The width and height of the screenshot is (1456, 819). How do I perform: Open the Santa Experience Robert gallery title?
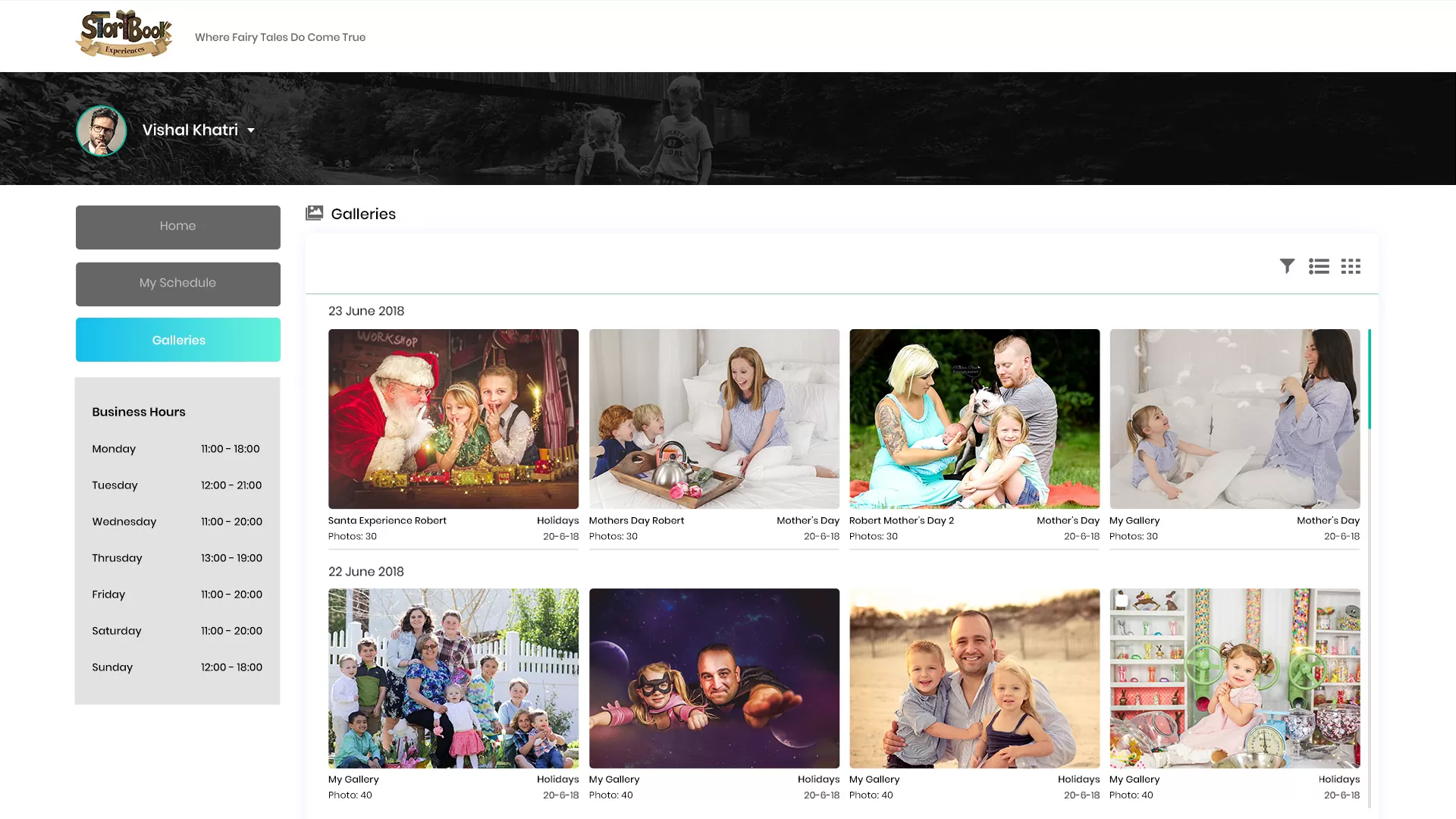[x=387, y=521]
